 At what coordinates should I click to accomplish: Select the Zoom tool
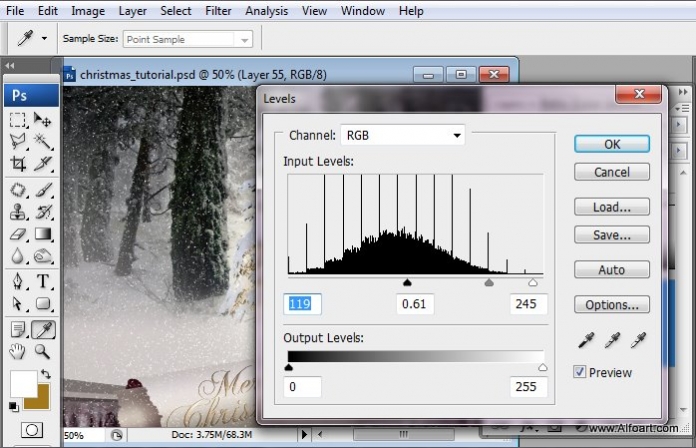[x=43, y=352]
